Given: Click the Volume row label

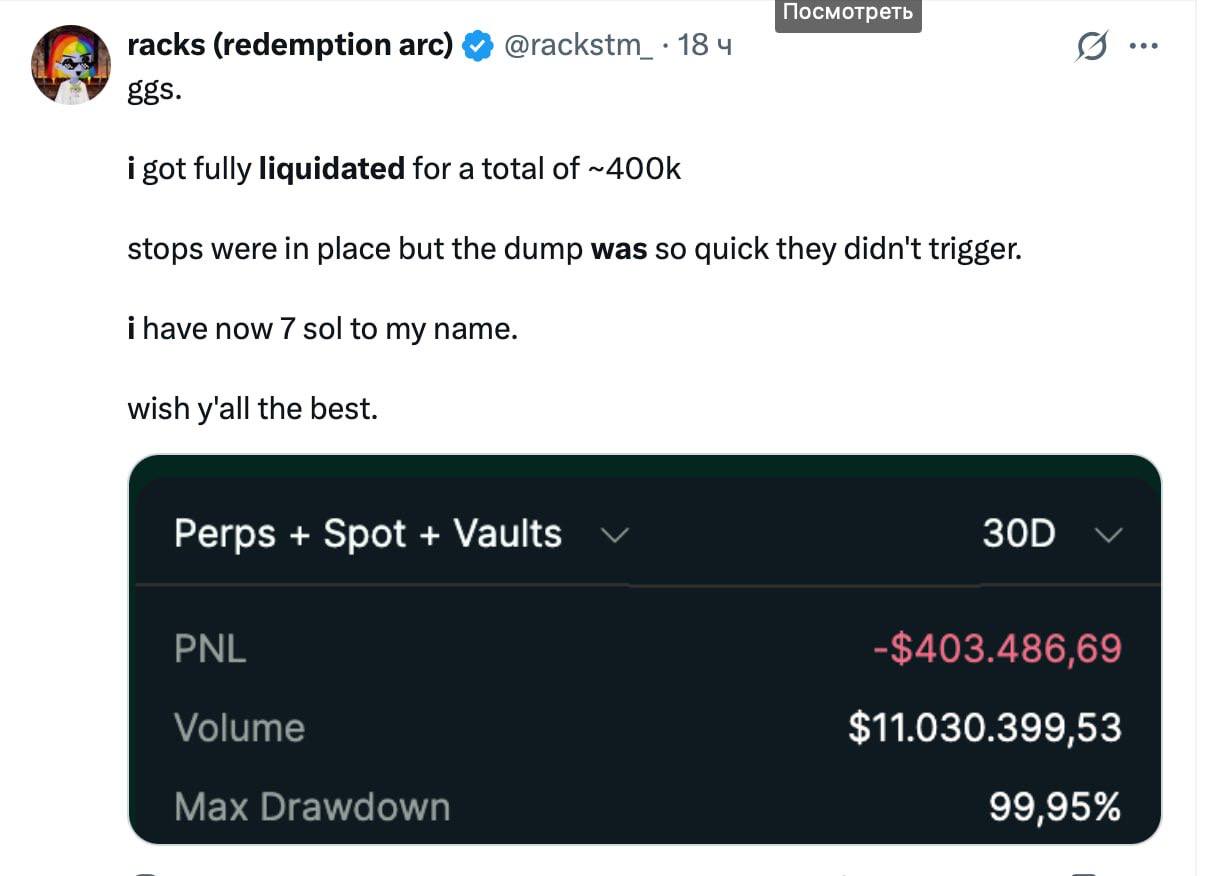Looking at the screenshot, I should pos(239,727).
